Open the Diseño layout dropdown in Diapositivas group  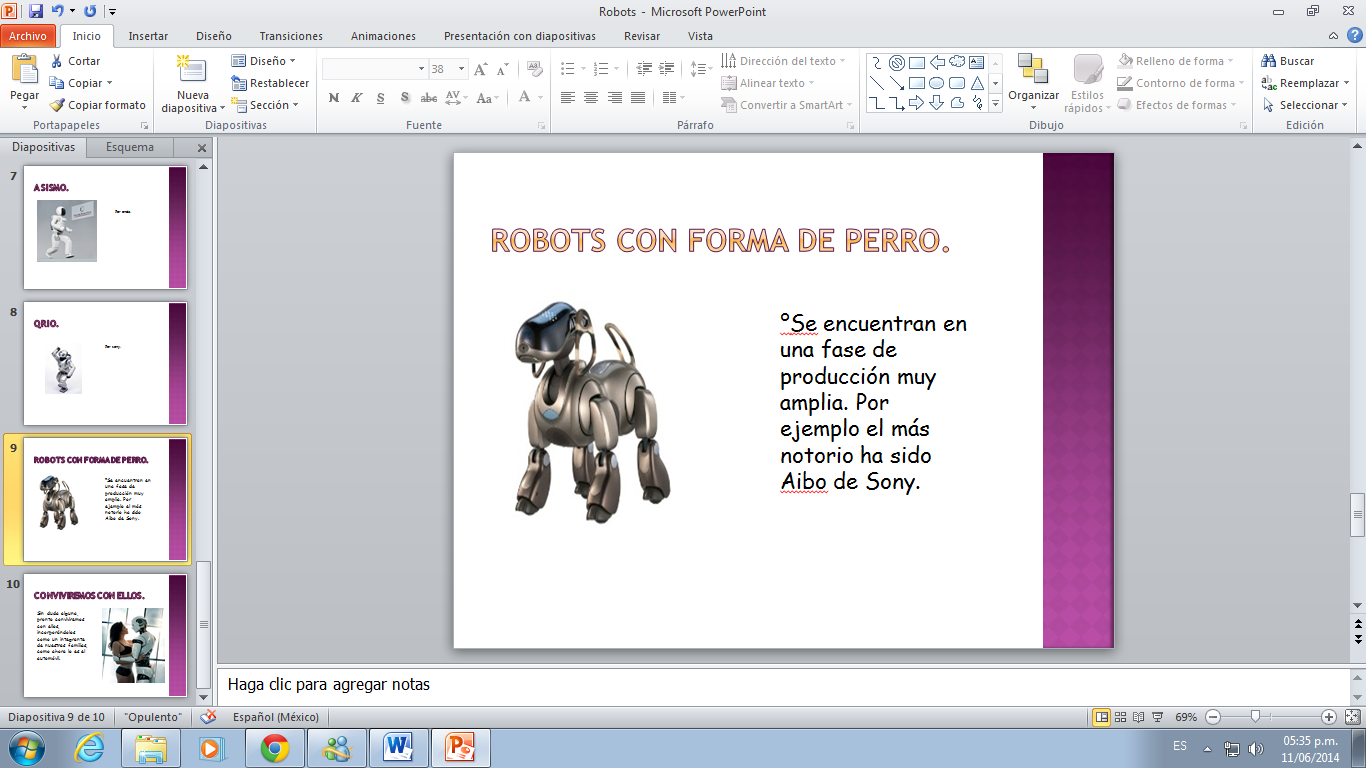(x=264, y=61)
